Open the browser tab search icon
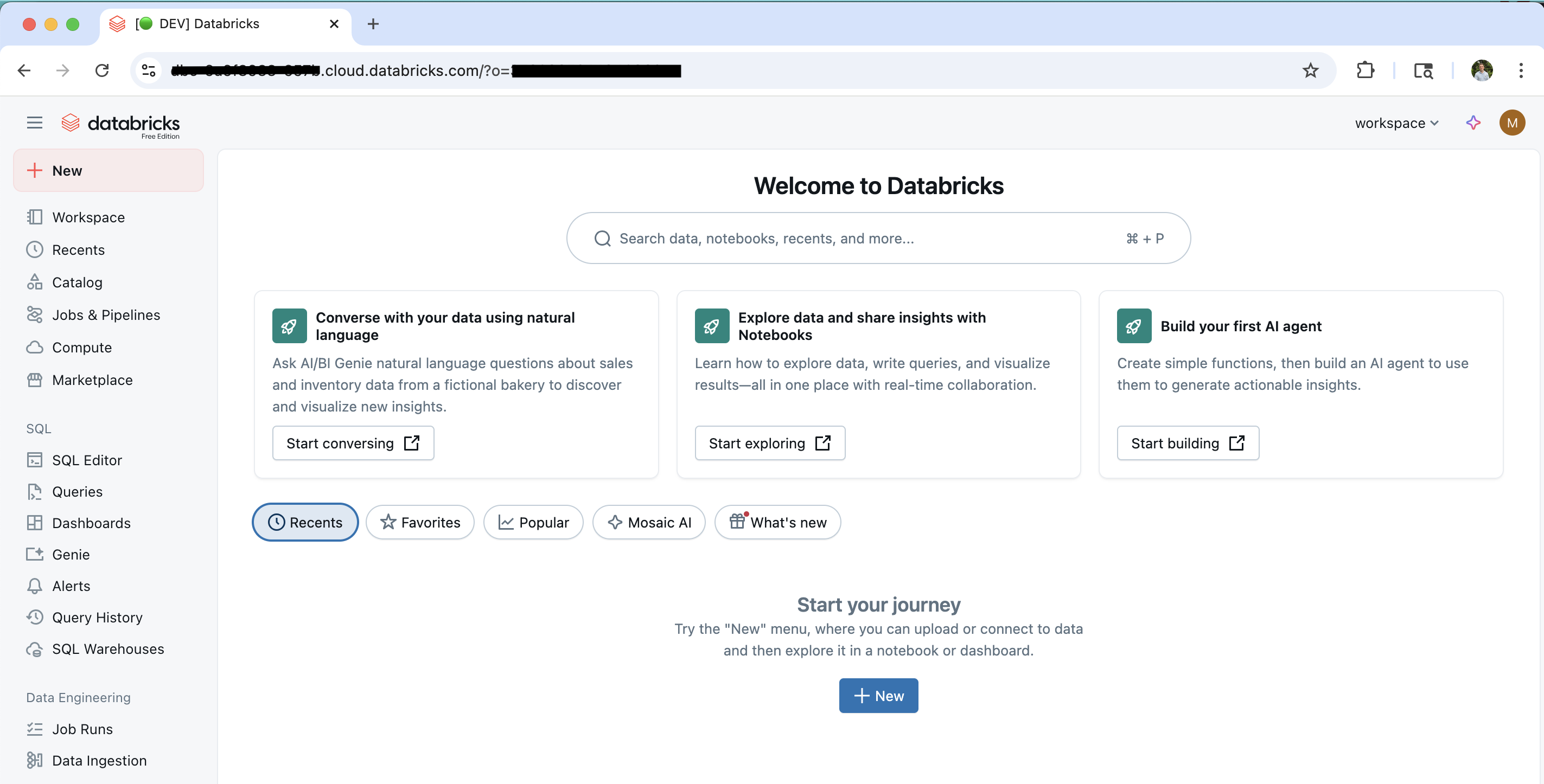This screenshot has height=784, width=1544. tap(1423, 70)
